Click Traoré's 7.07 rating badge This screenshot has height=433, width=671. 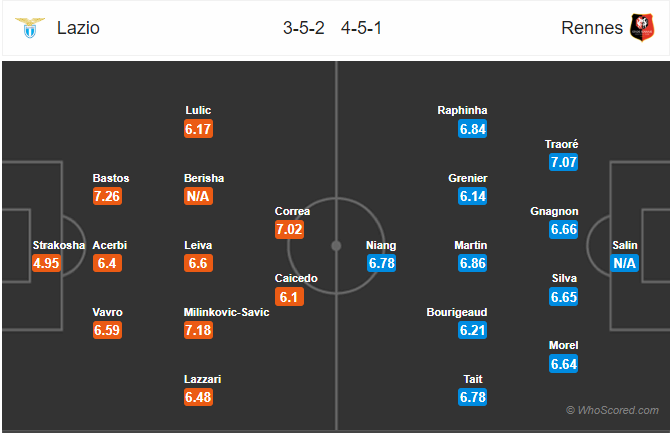tap(563, 162)
